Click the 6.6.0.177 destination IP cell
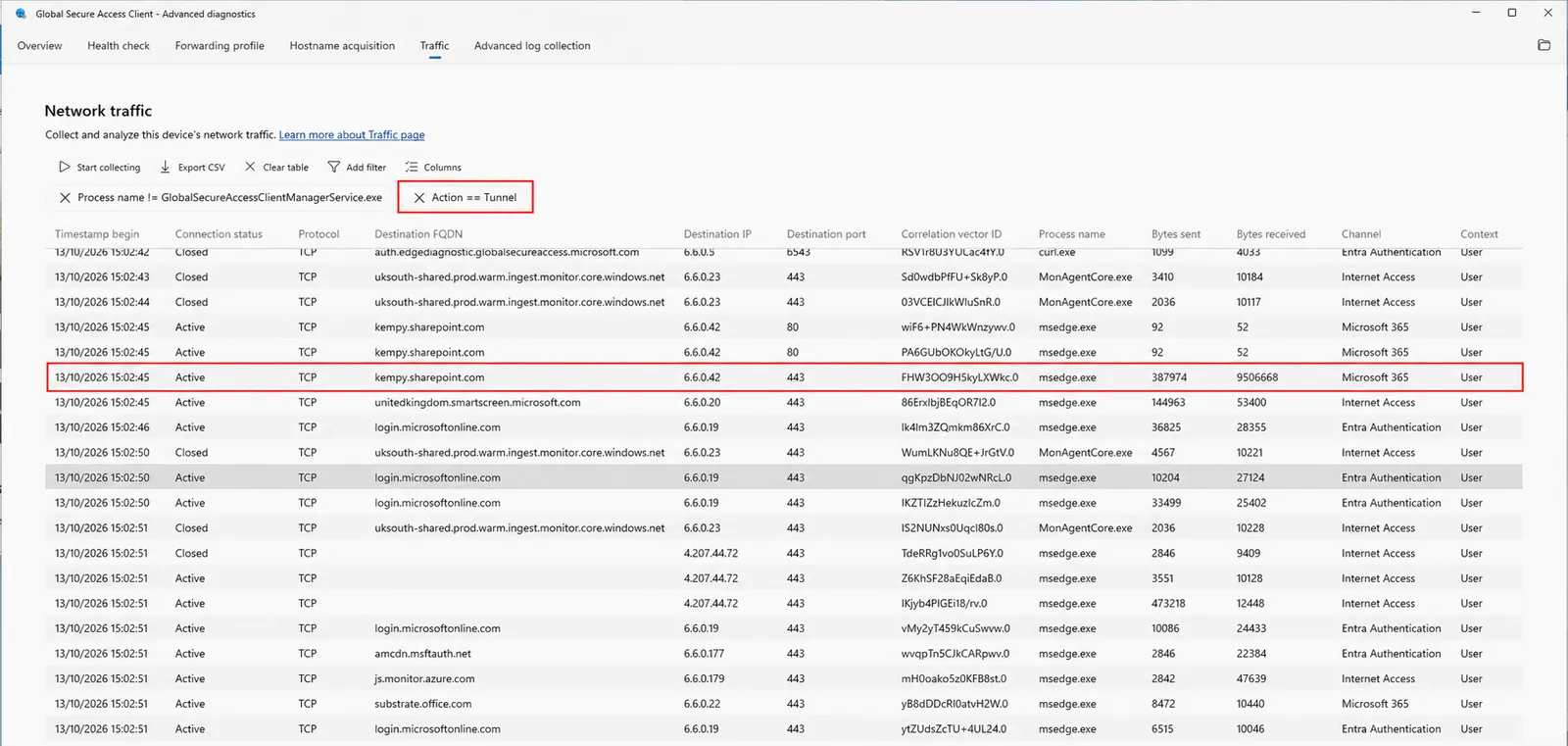This screenshot has height=746, width=1568. pyautogui.click(x=704, y=654)
